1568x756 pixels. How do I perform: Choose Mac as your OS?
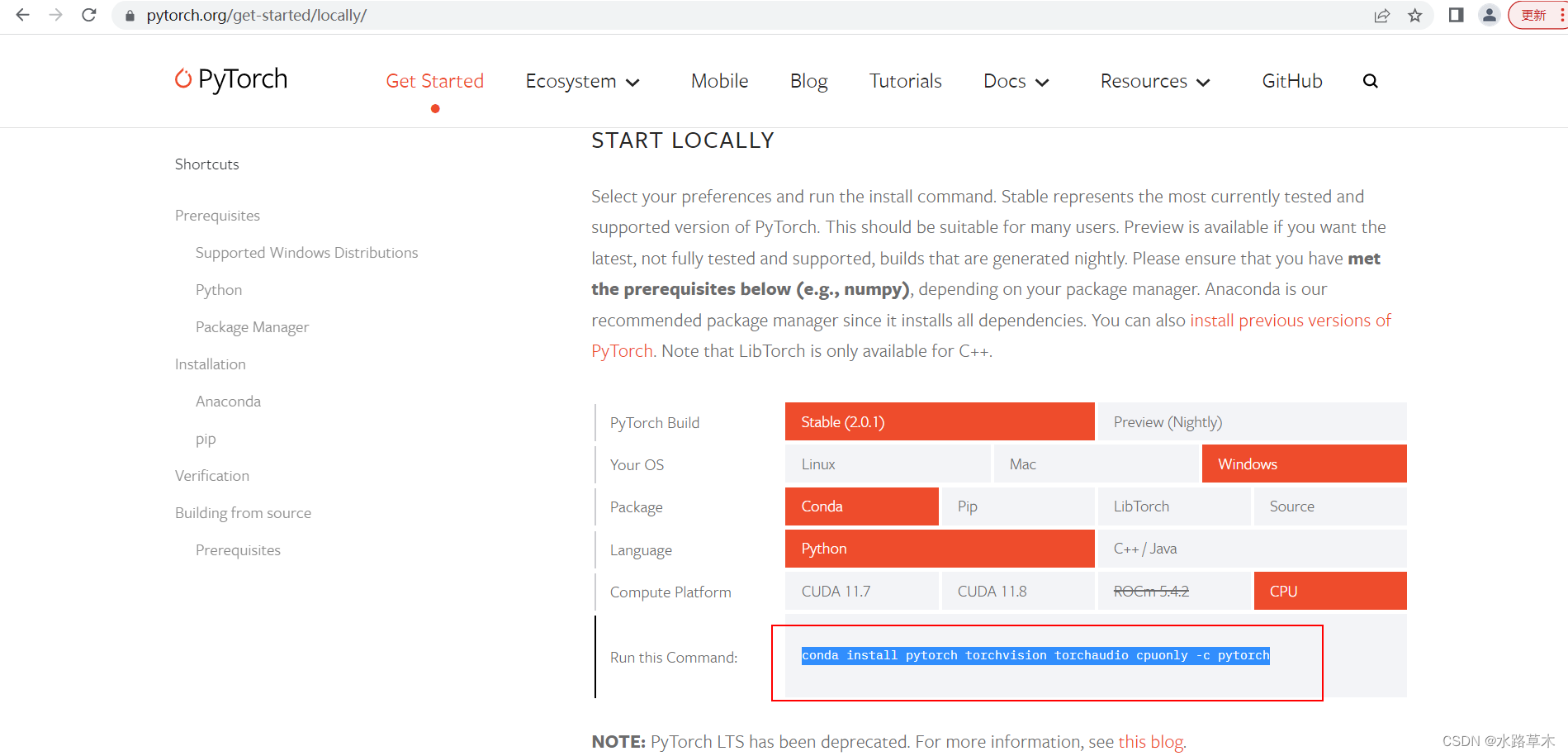(1096, 464)
